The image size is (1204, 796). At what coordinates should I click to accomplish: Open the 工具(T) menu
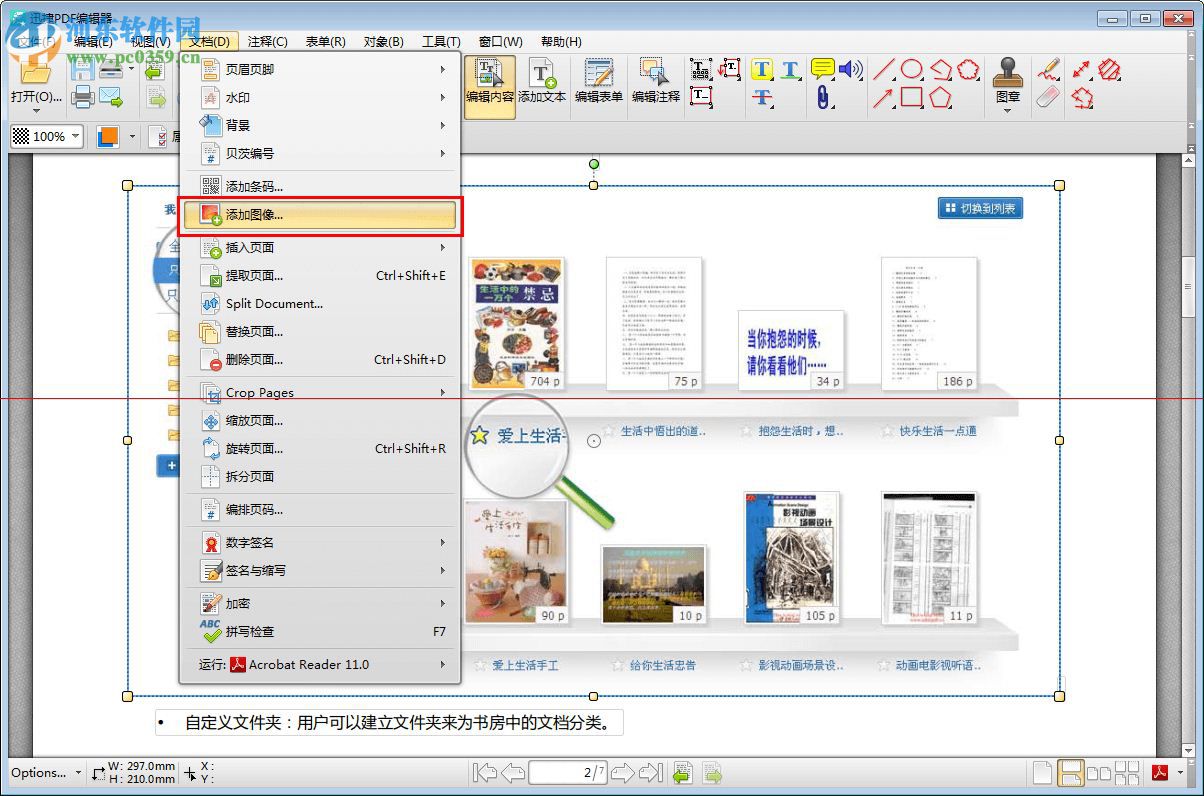click(x=441, y=41)
